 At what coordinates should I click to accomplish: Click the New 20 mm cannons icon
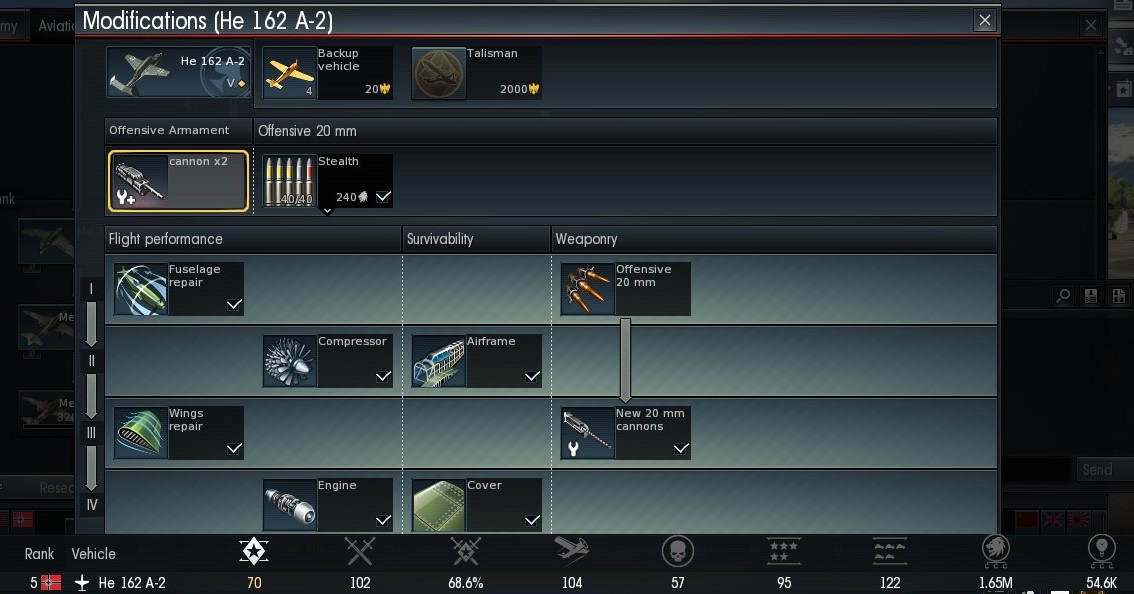click(587, 433)
